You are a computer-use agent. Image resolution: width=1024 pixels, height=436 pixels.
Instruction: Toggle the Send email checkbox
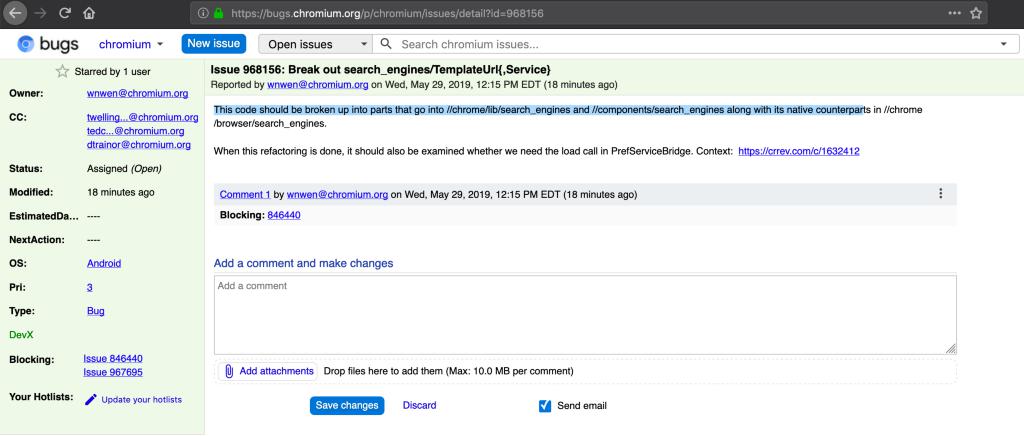(x=545, y=405)
